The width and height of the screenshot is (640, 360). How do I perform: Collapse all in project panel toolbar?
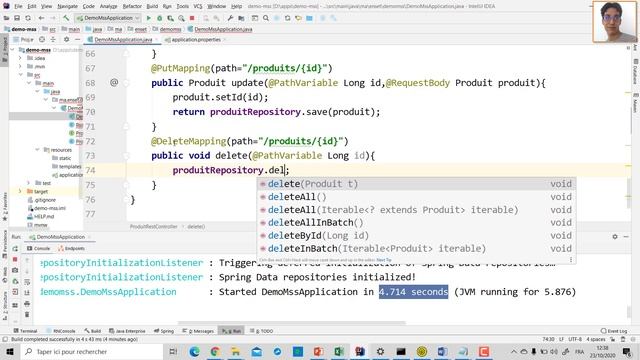point(53,40)
